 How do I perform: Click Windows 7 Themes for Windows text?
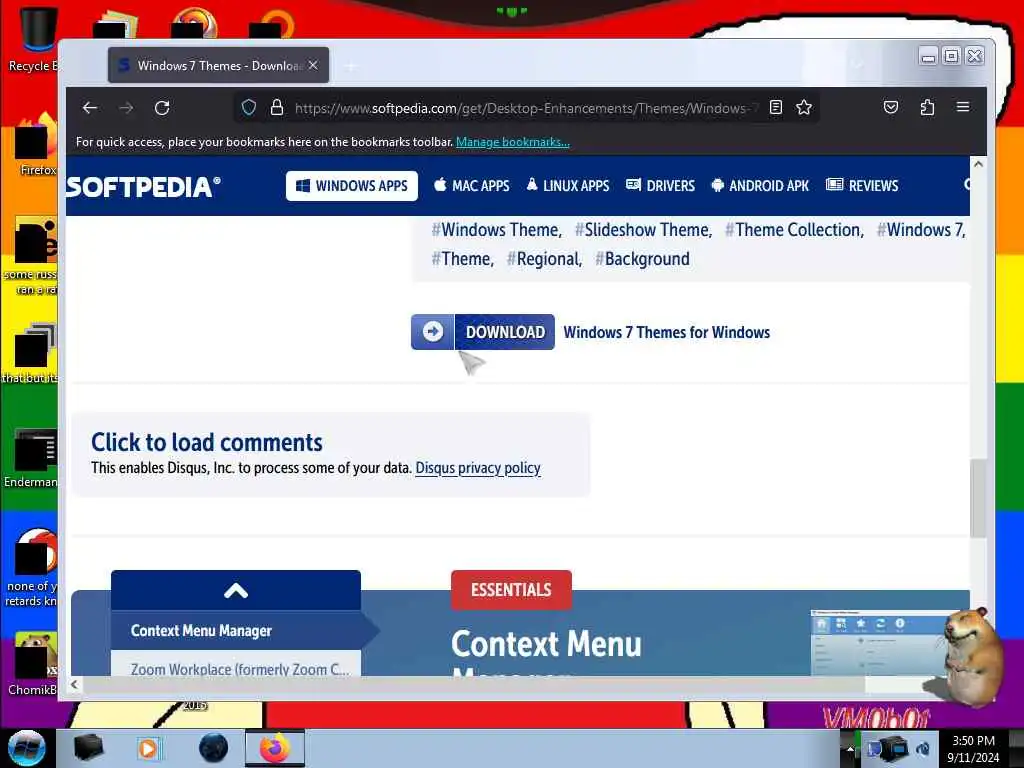pyautogui.click(x=667, y=332)
